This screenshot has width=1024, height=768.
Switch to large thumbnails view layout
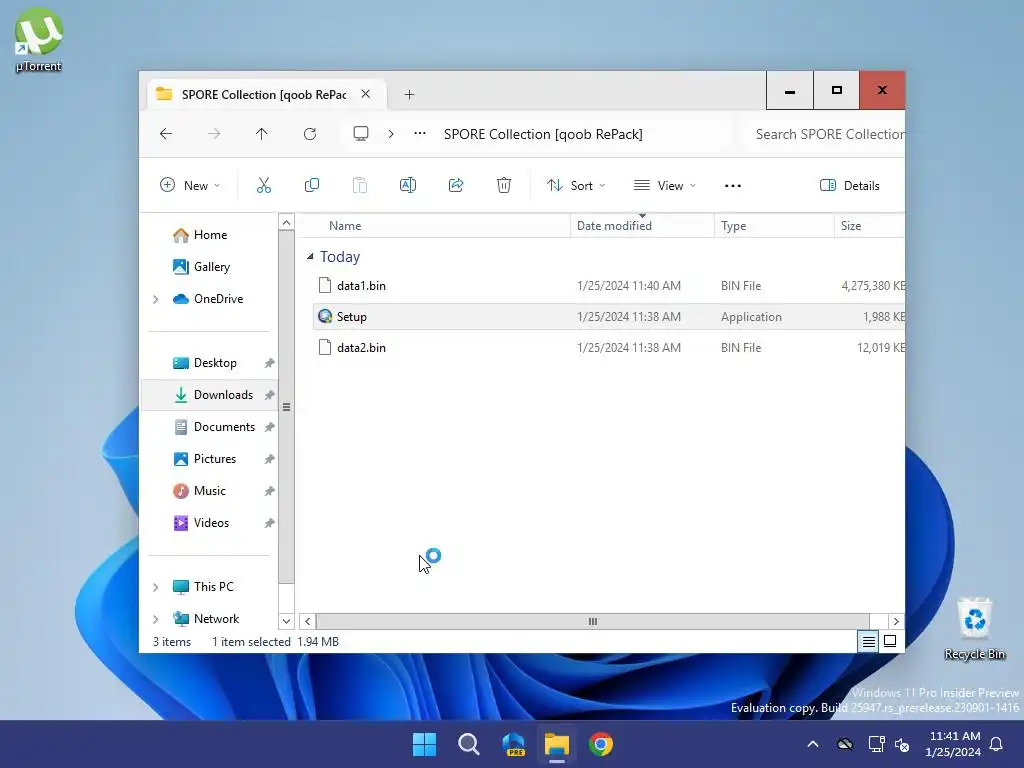pos(890,641)
